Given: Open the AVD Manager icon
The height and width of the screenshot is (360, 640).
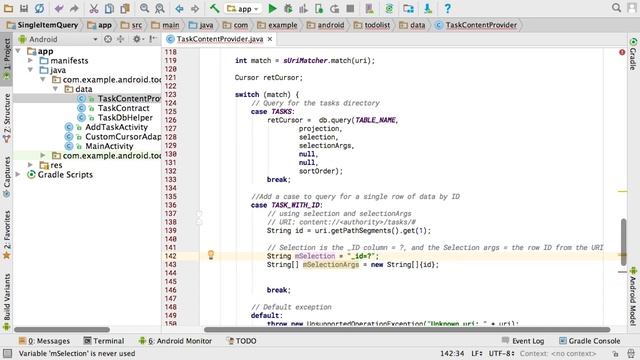Looking at the screenshot, I should click(x=369, y=8).
